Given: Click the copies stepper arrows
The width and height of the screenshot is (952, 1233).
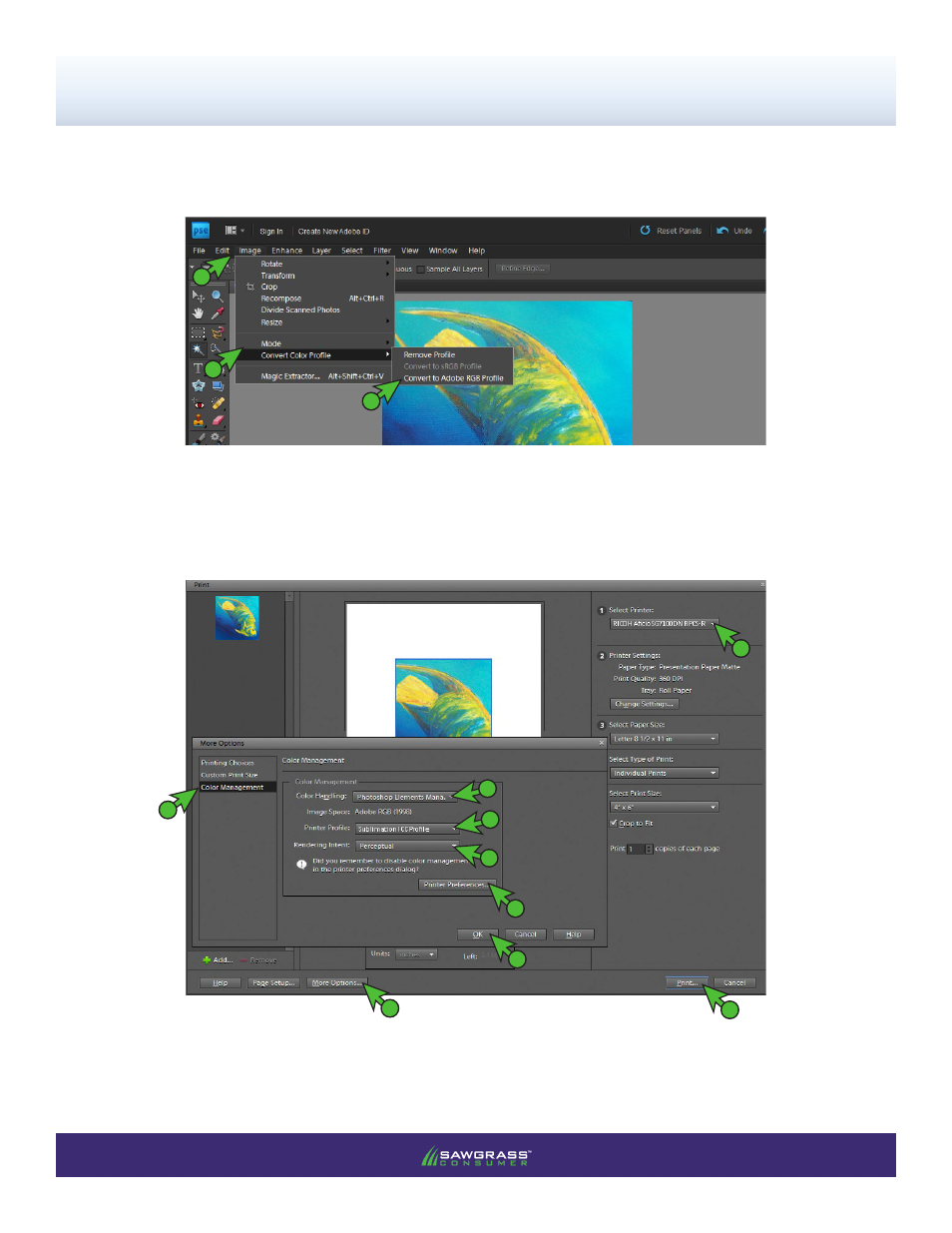Looking at the screenshot, I should (x=650, y=849).
